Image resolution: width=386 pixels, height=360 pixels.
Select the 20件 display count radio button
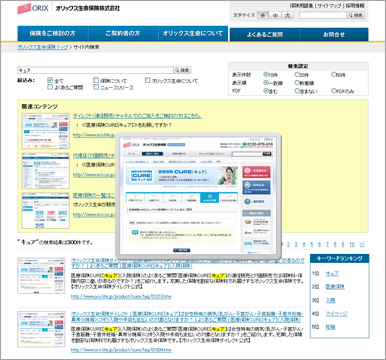297,74
